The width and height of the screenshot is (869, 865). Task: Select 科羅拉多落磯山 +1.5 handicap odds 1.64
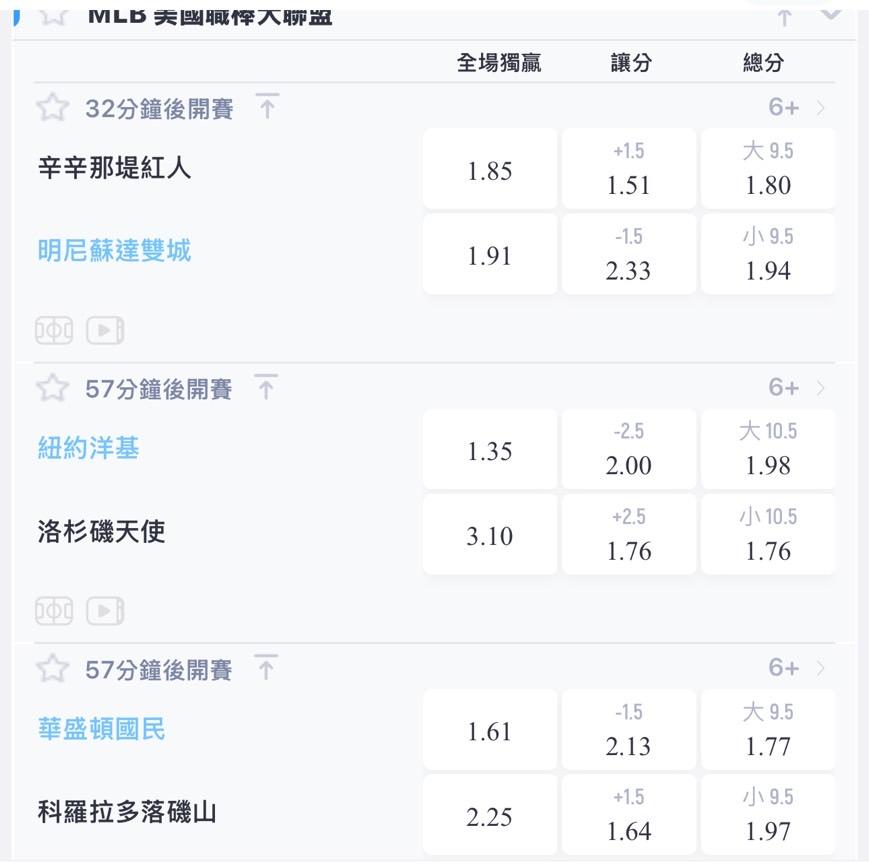(x=629, y=815)
